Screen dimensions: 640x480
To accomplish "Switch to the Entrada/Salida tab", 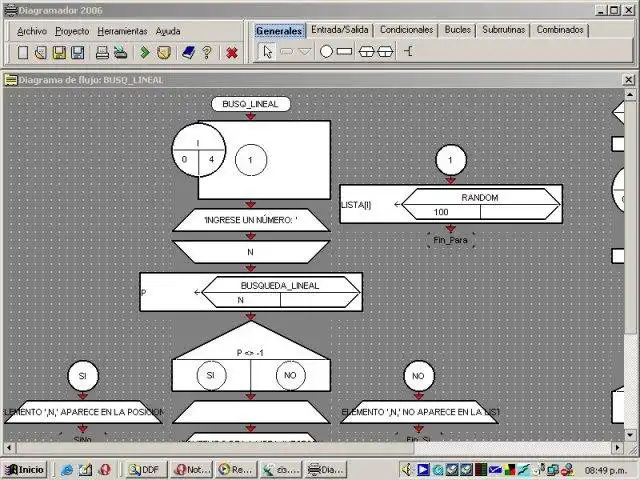I will (x=340, y=30).
